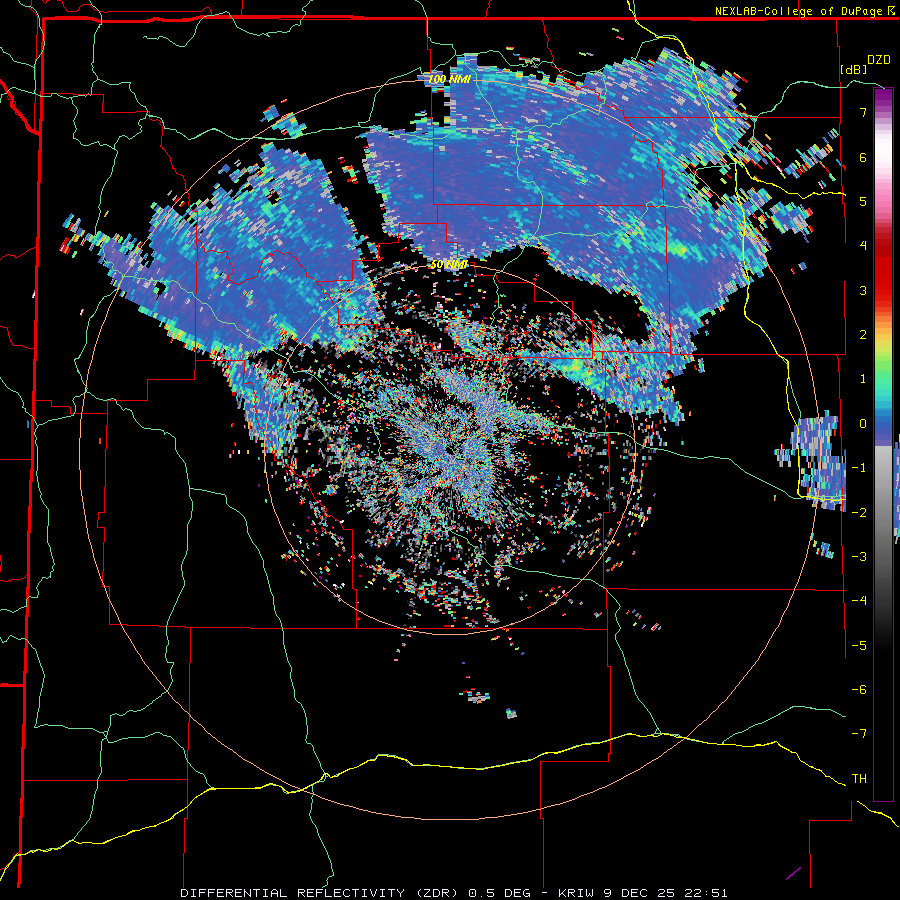Click the 6 value on the ZDR scale

(863, 157)
